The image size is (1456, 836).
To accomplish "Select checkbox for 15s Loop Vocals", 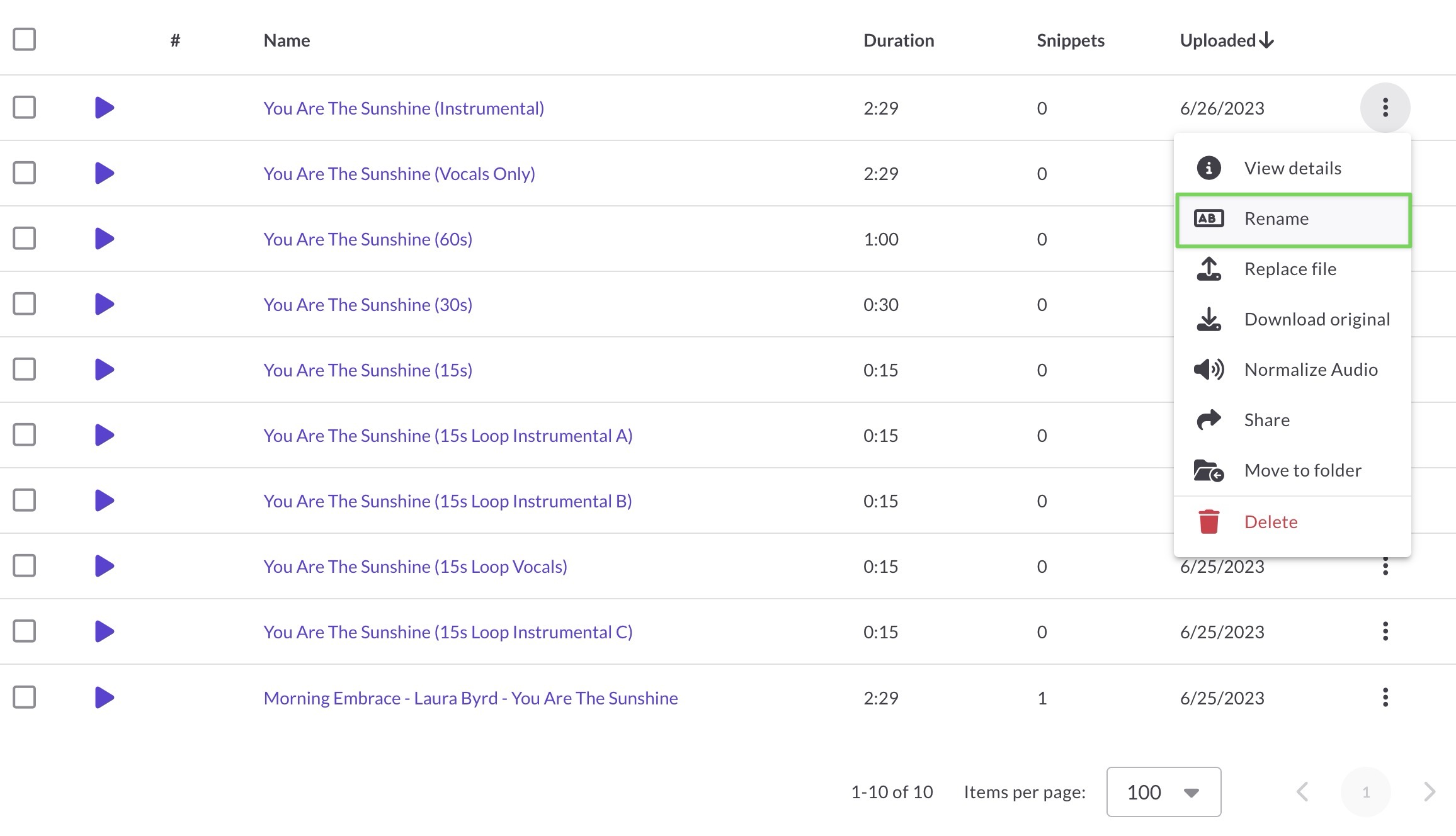I will click(25, 566).
